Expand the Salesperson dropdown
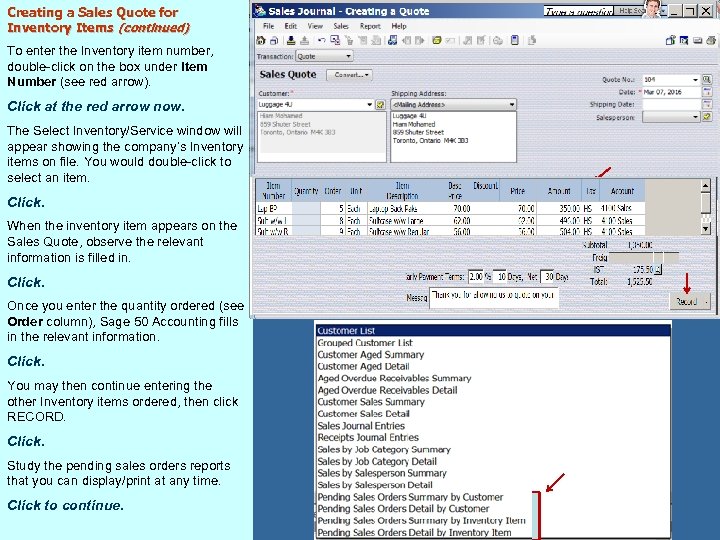 click(695, 117)
